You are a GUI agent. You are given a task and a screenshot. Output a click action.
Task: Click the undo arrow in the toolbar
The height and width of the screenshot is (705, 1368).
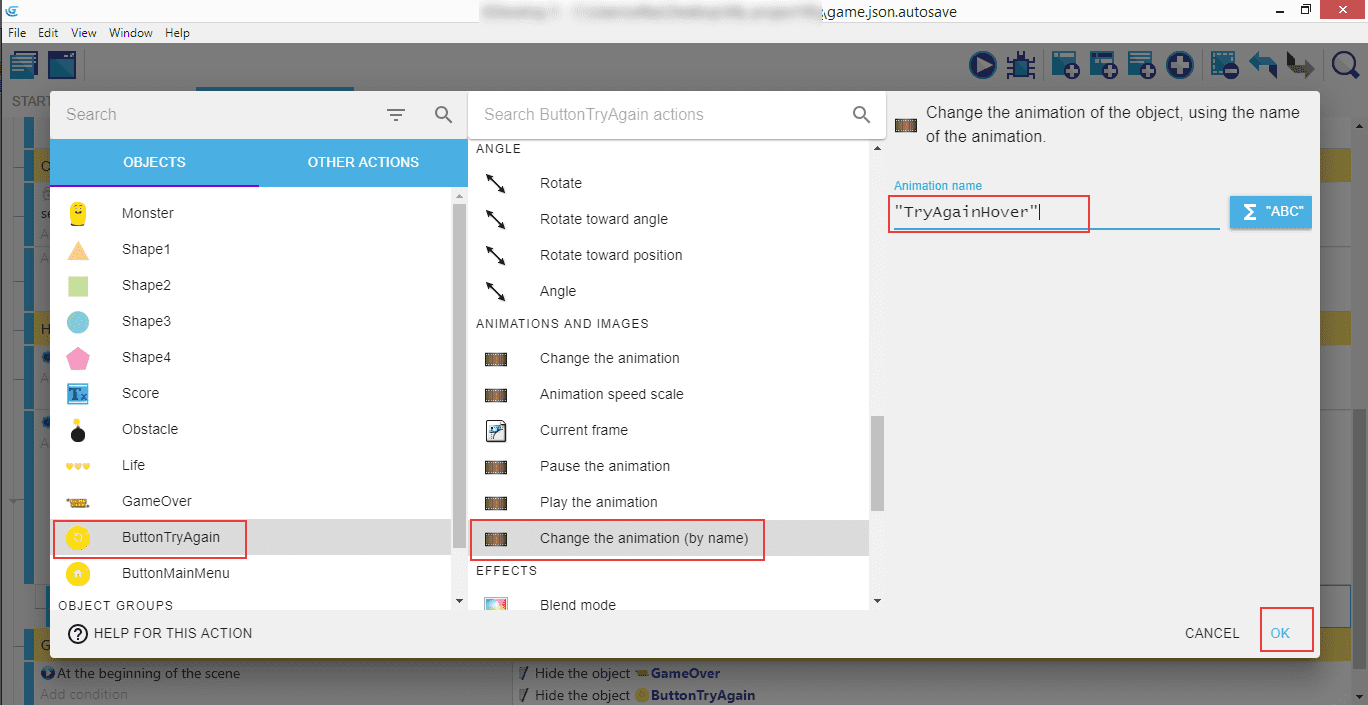(1263, 66)
